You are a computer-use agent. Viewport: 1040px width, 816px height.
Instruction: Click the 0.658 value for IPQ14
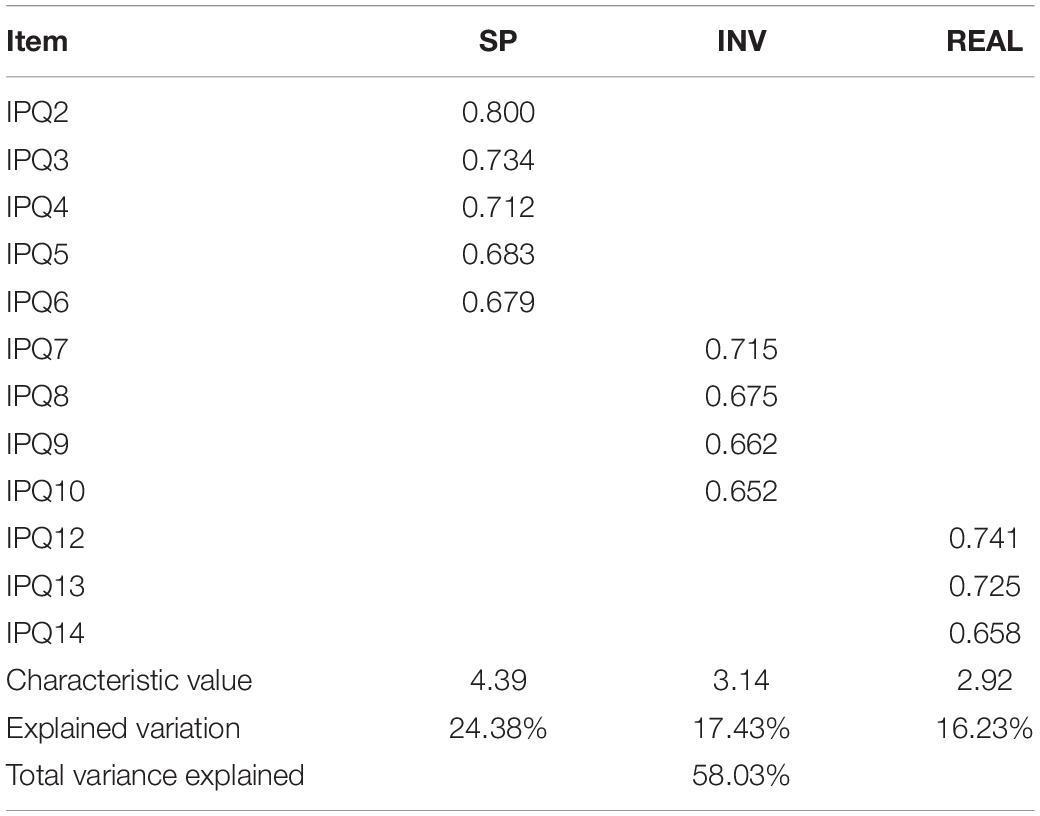(984, 633)
